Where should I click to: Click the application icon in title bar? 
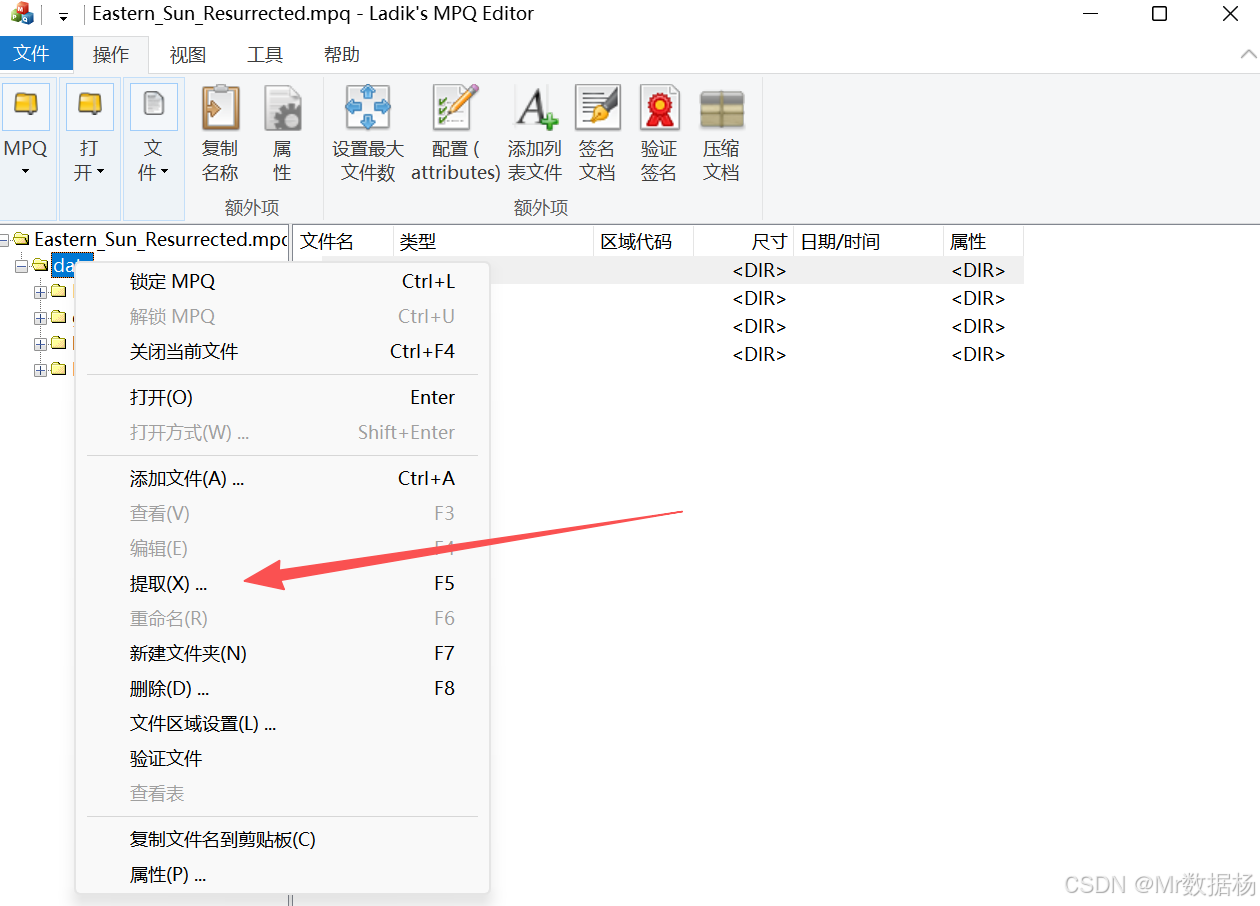pos(21,14)
